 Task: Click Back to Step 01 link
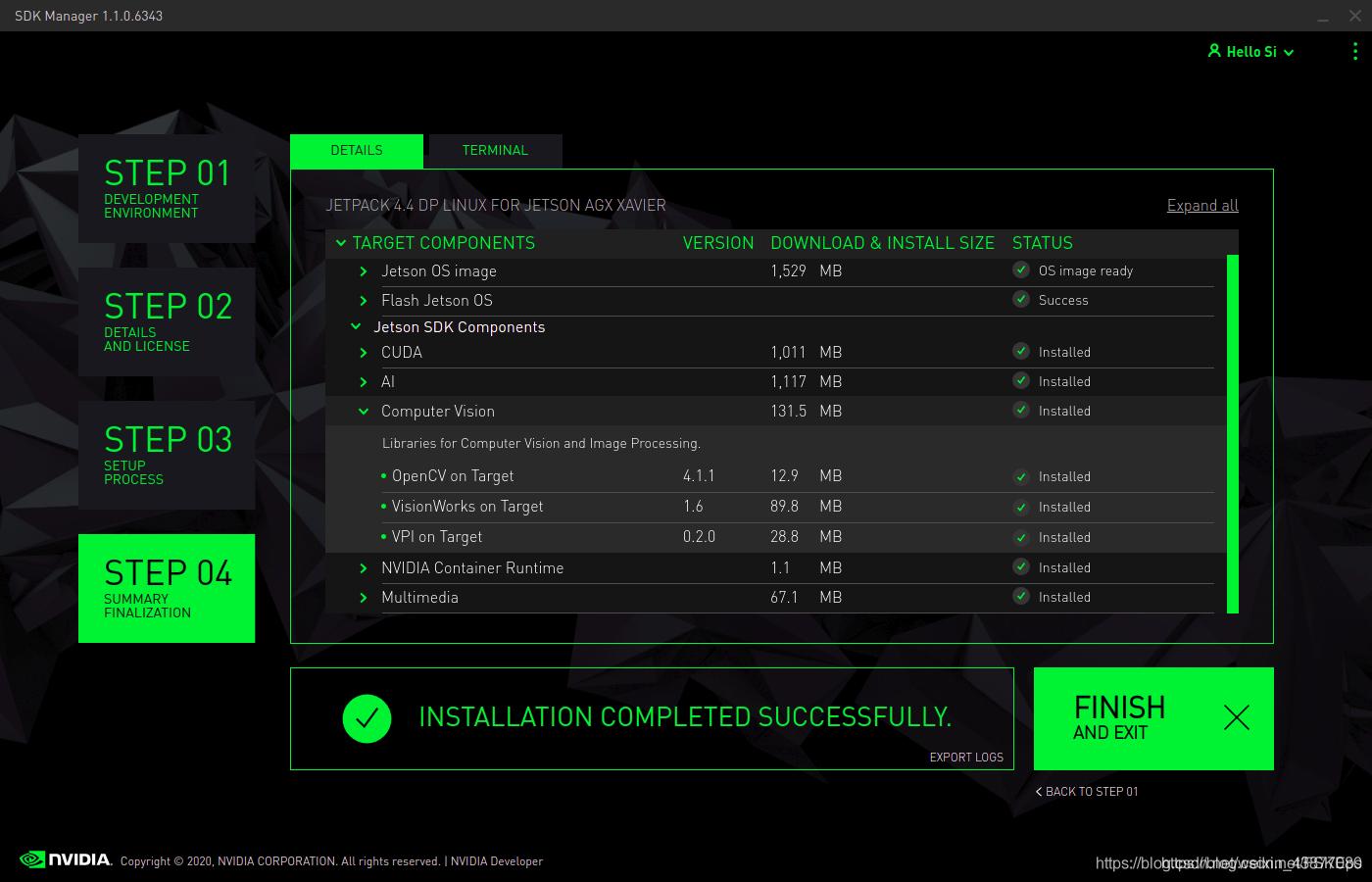1087,792
